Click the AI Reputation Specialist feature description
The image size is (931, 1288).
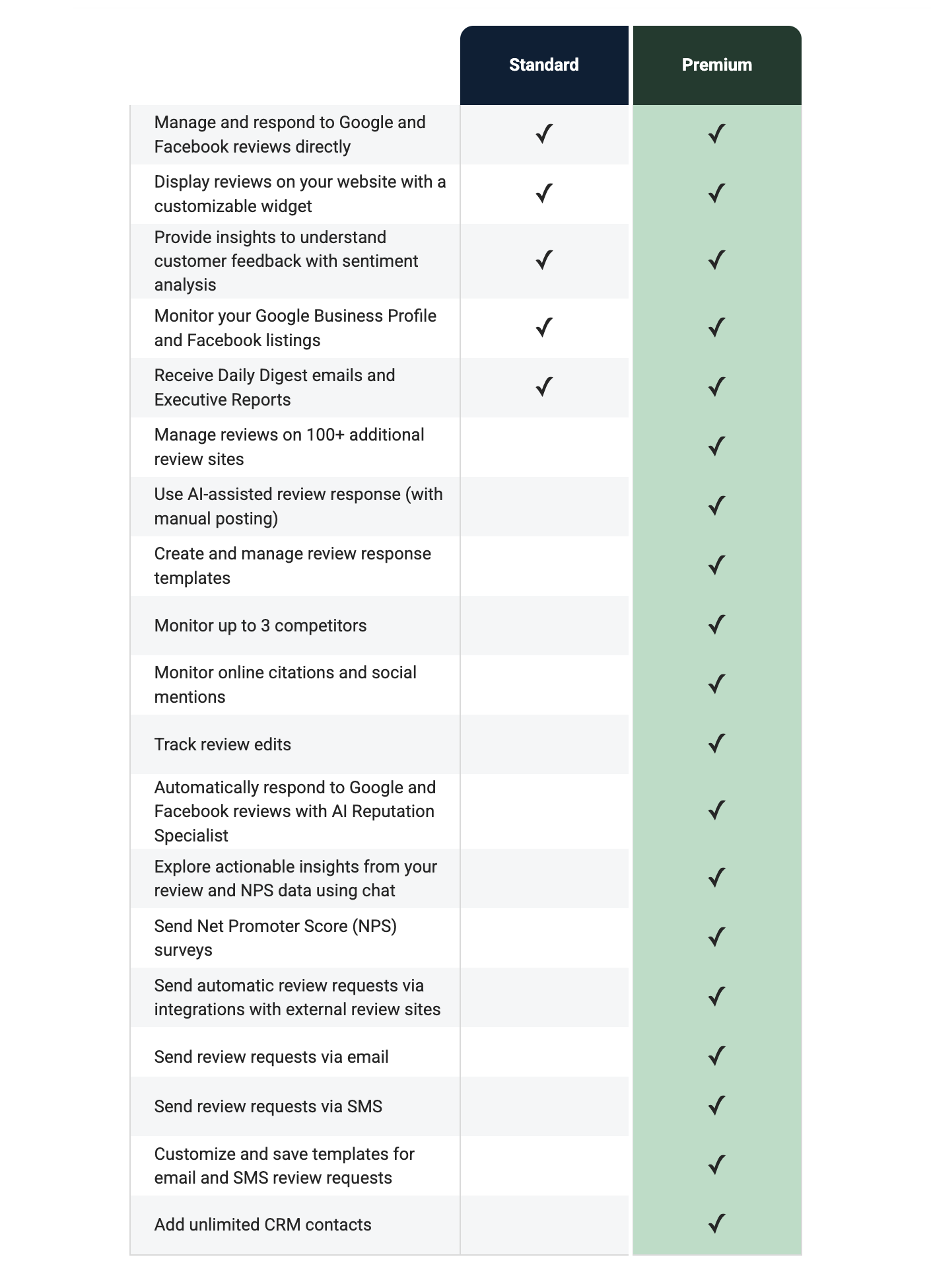tap(294, 811)
